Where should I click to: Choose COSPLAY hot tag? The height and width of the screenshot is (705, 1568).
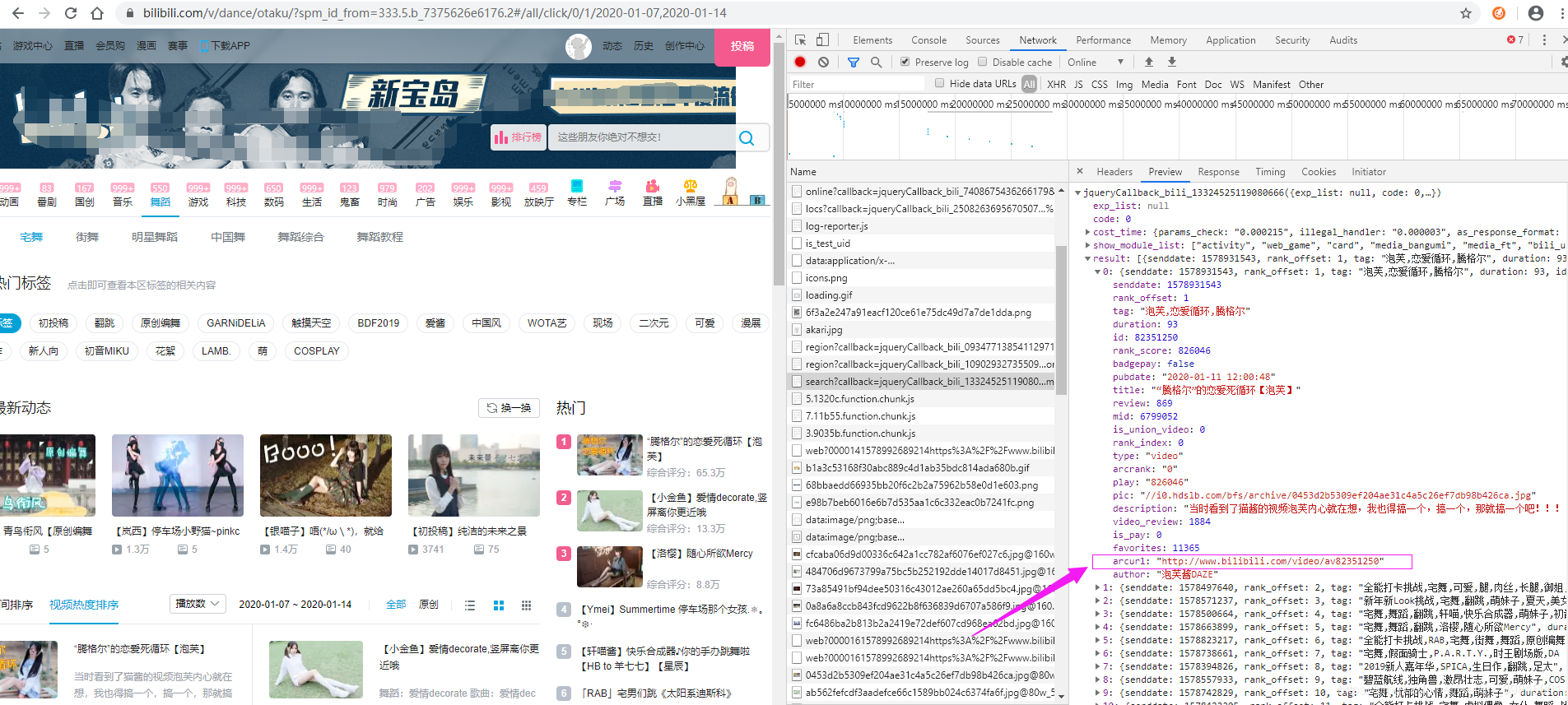[x=317, y=350]
